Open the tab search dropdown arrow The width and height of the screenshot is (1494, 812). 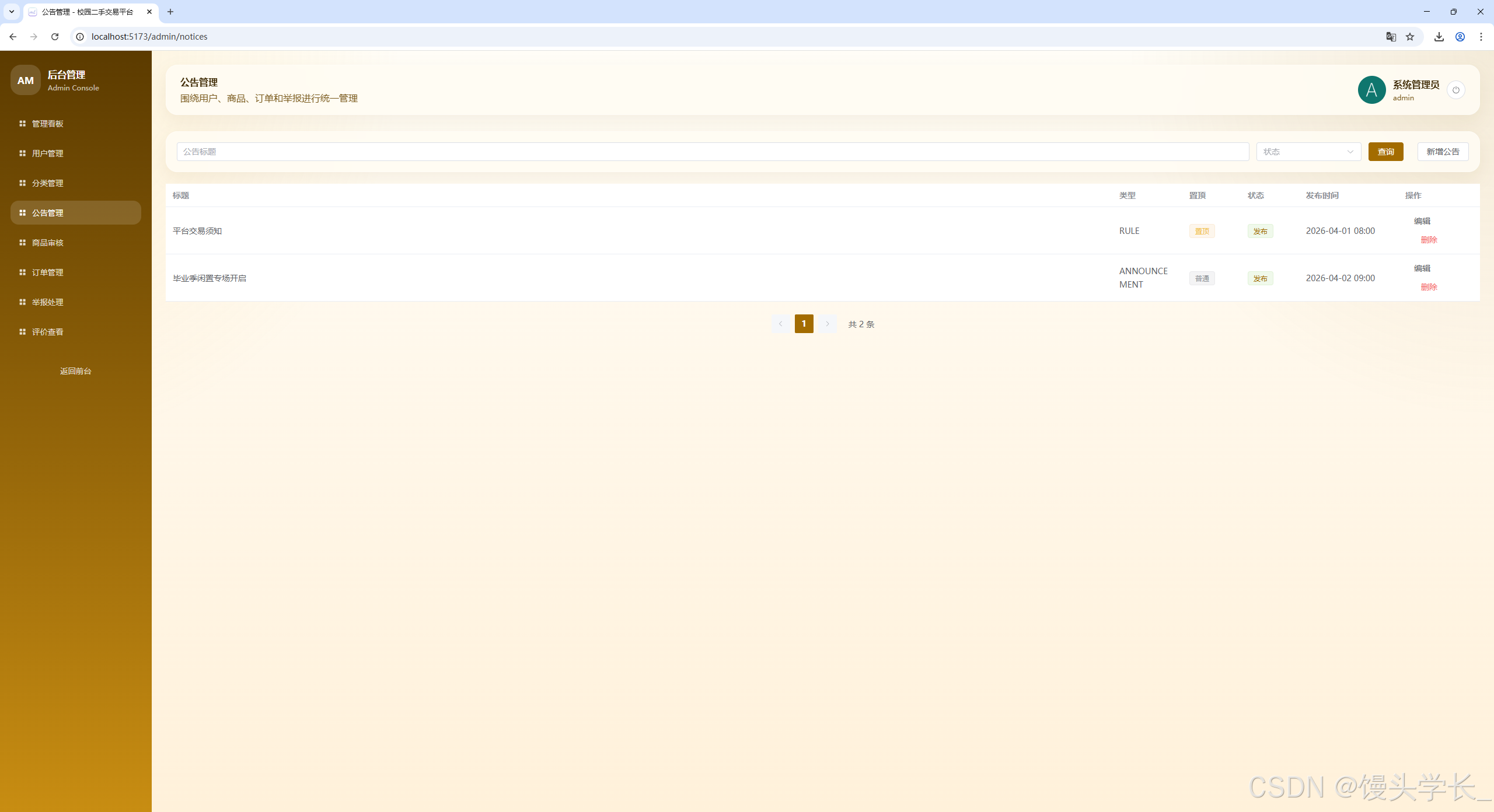(11, 12)
